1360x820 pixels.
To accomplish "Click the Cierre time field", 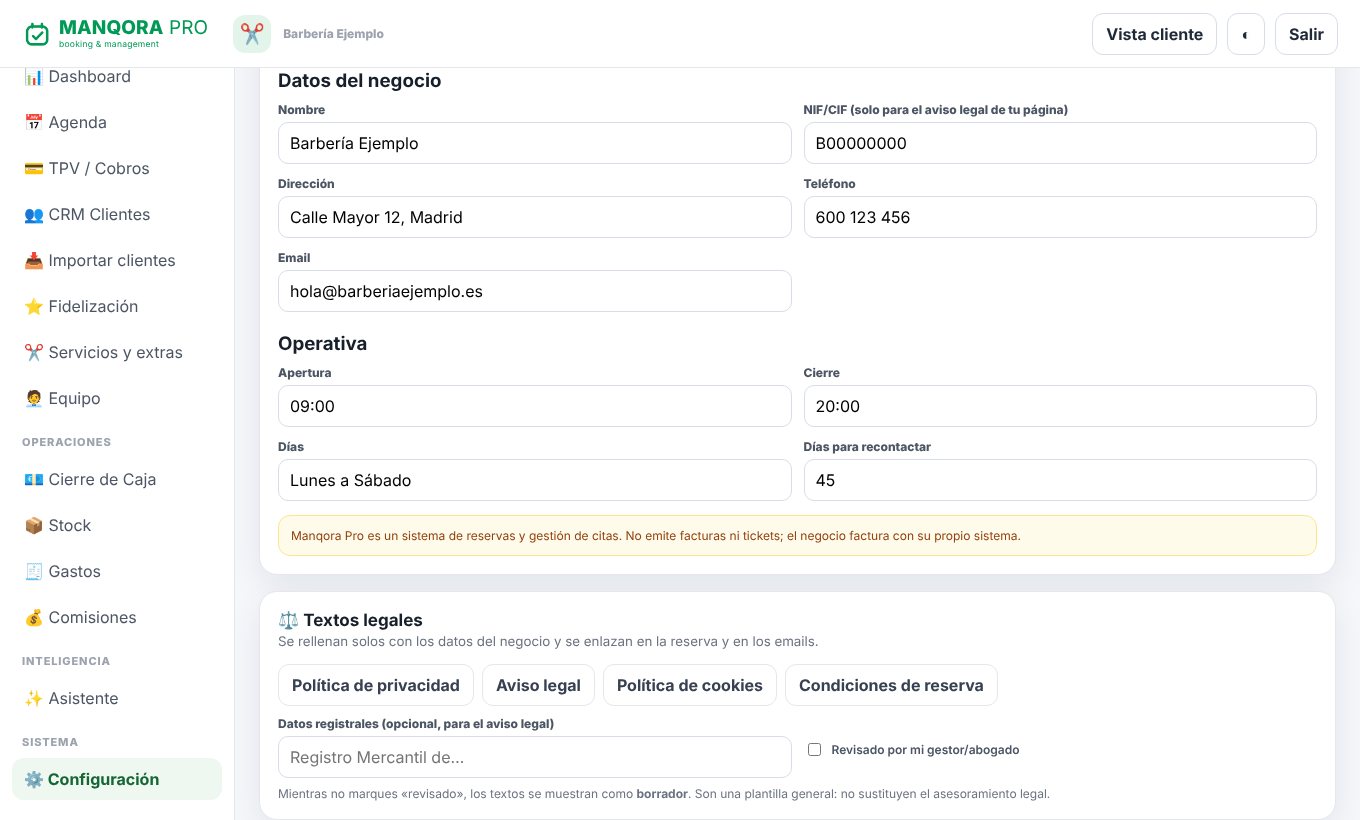I will tap(1060, 406).
